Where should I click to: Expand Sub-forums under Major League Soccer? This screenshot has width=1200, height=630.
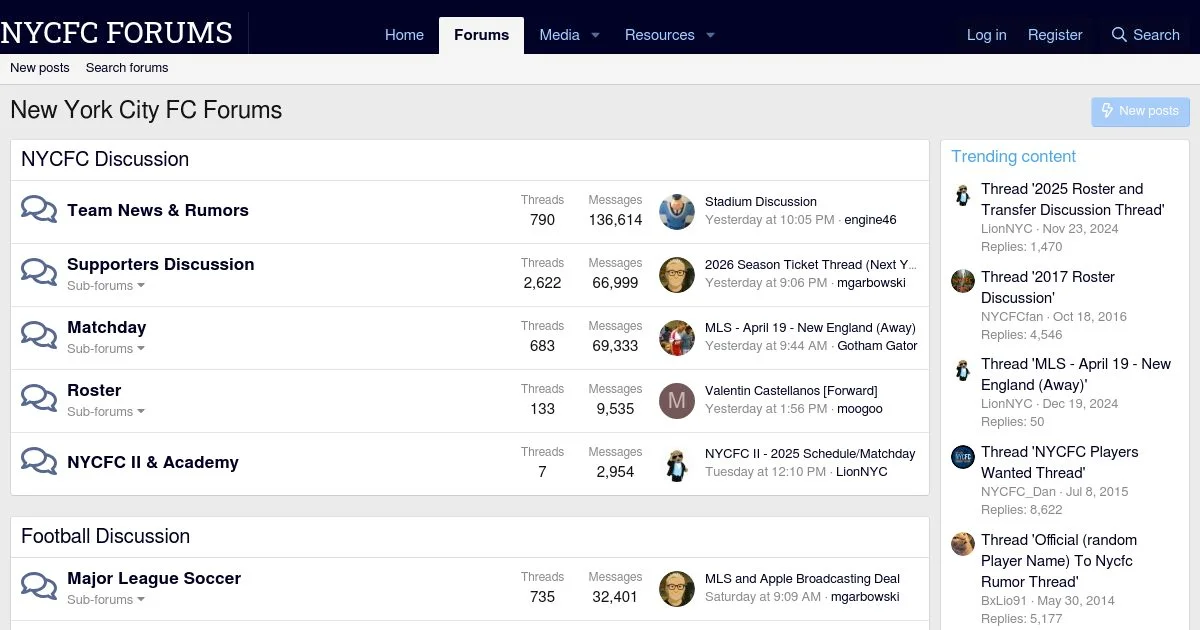point(106,600)
